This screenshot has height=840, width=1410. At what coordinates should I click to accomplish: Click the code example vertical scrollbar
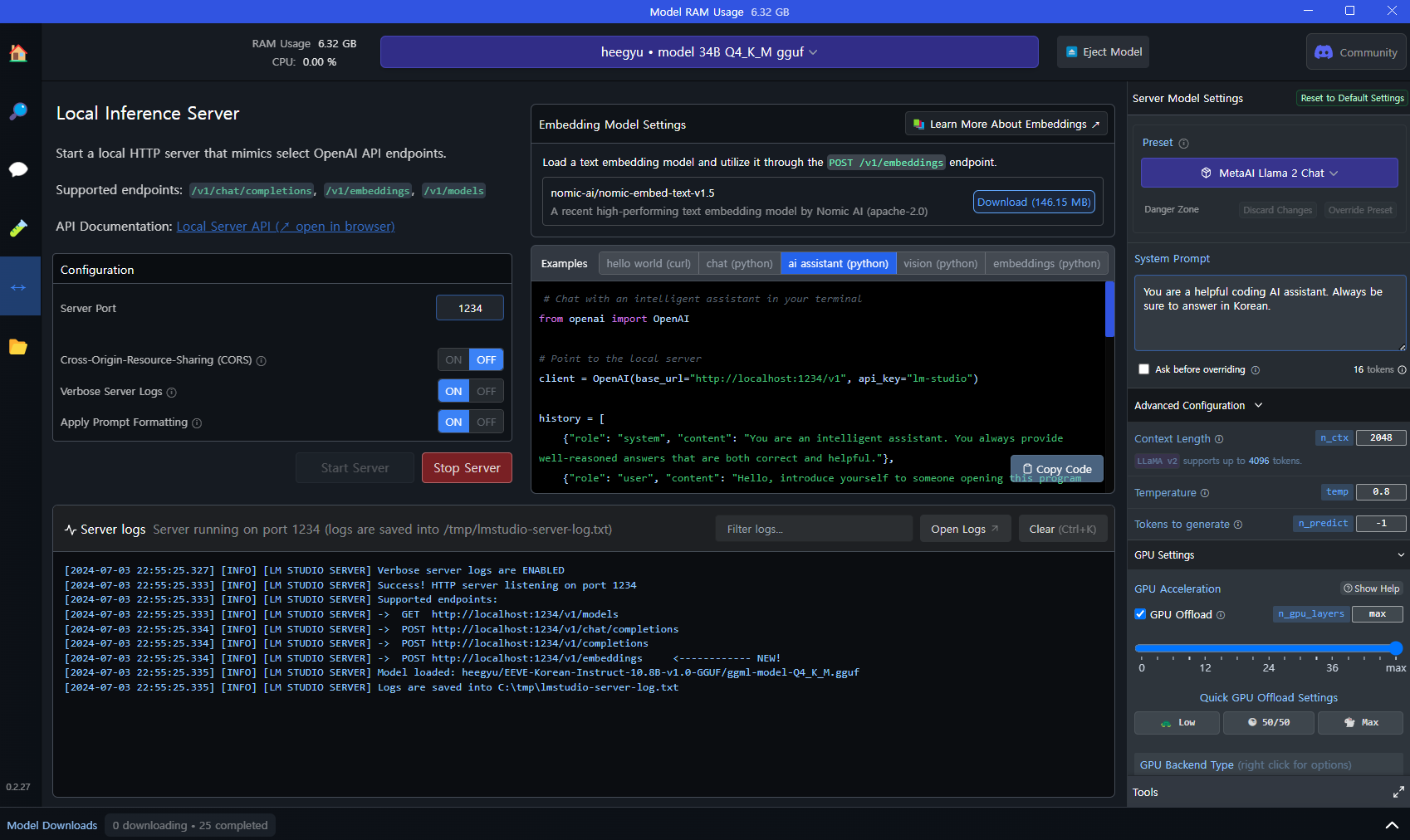pyautogui.click(x=1109, y=309)
